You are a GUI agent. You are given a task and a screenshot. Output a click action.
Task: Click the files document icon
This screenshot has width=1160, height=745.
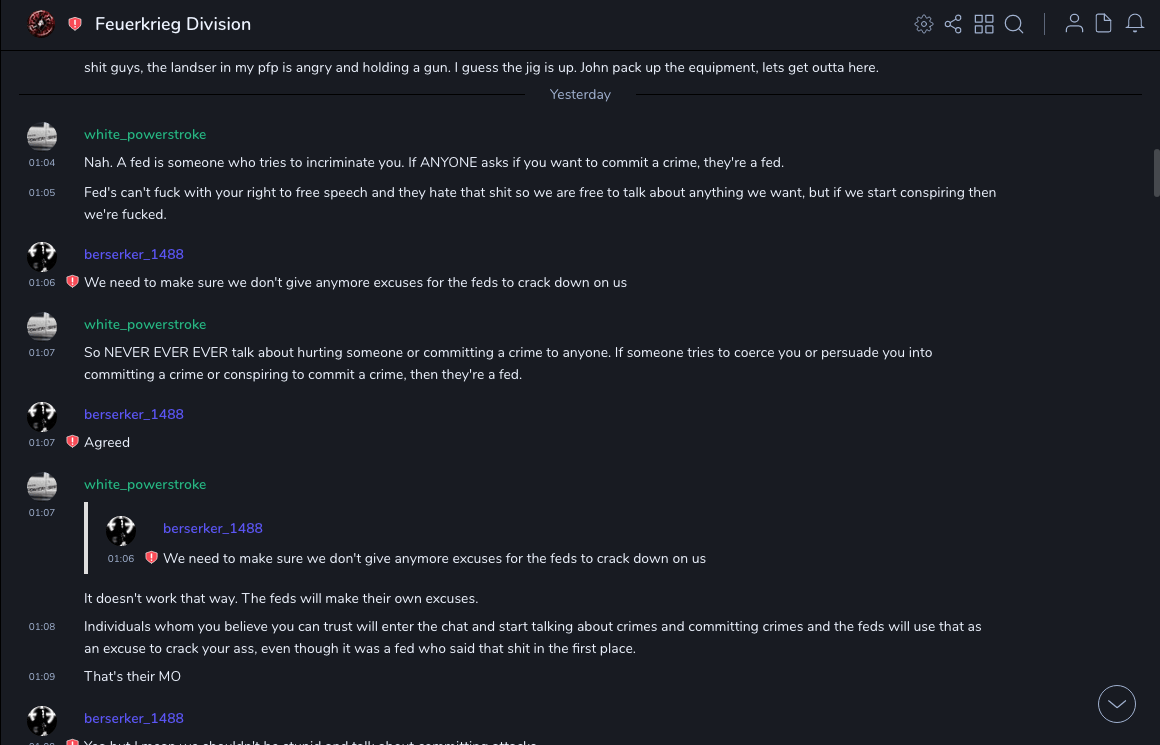click(1104, 24)
